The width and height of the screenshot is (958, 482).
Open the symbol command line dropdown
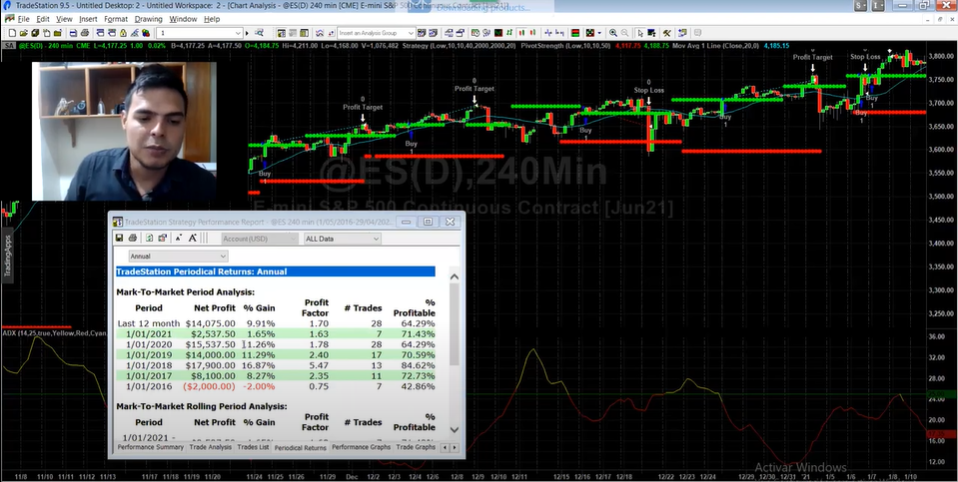point(238,33)
